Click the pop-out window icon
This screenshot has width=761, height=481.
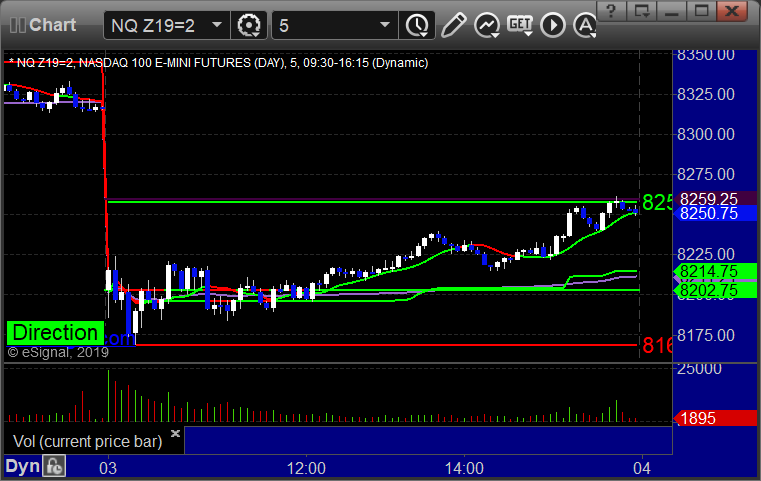click(642, 11)
